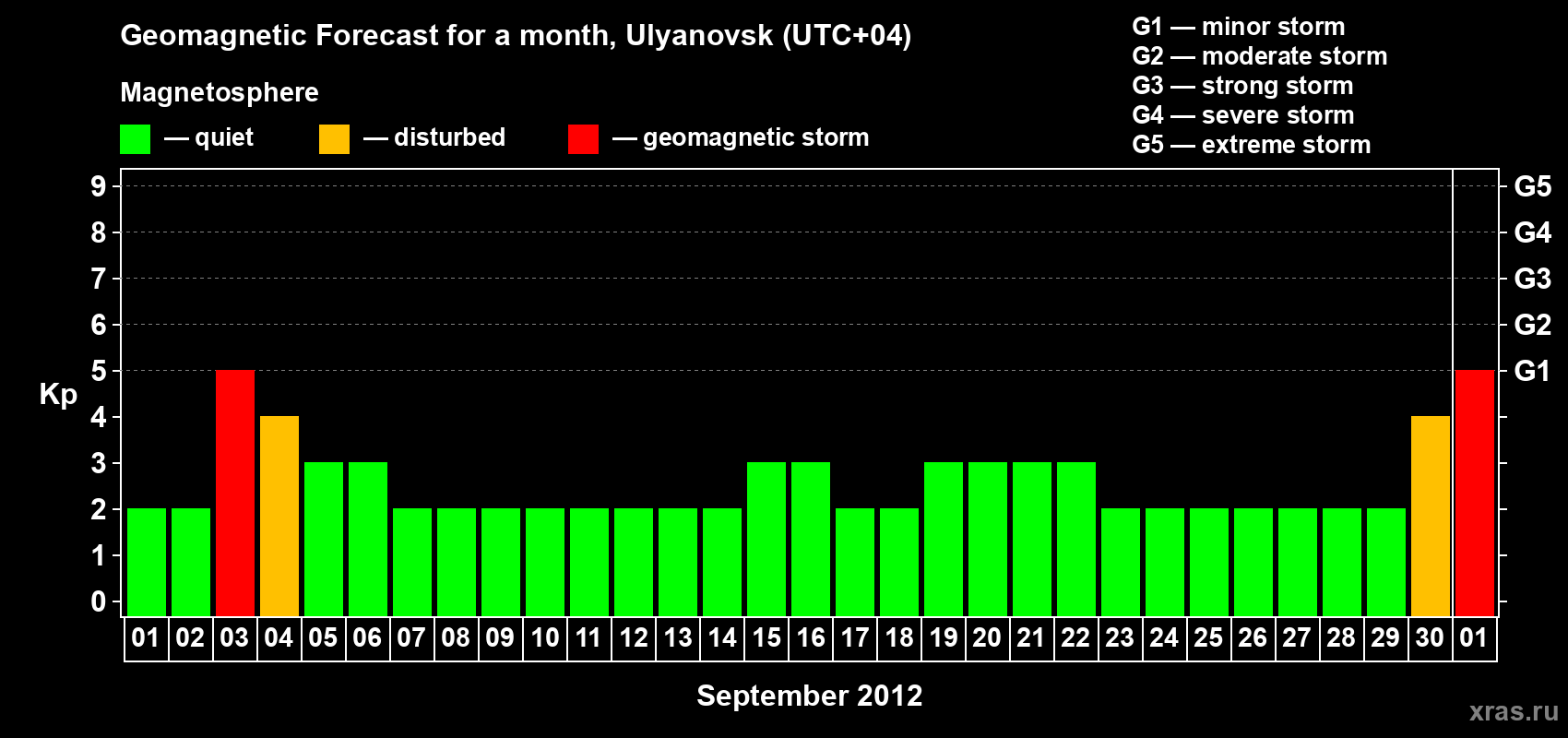The image size is (1568, 738).
Task: Click the red geomagnetic storm legend swatch
Action: [x=583, y=139]
